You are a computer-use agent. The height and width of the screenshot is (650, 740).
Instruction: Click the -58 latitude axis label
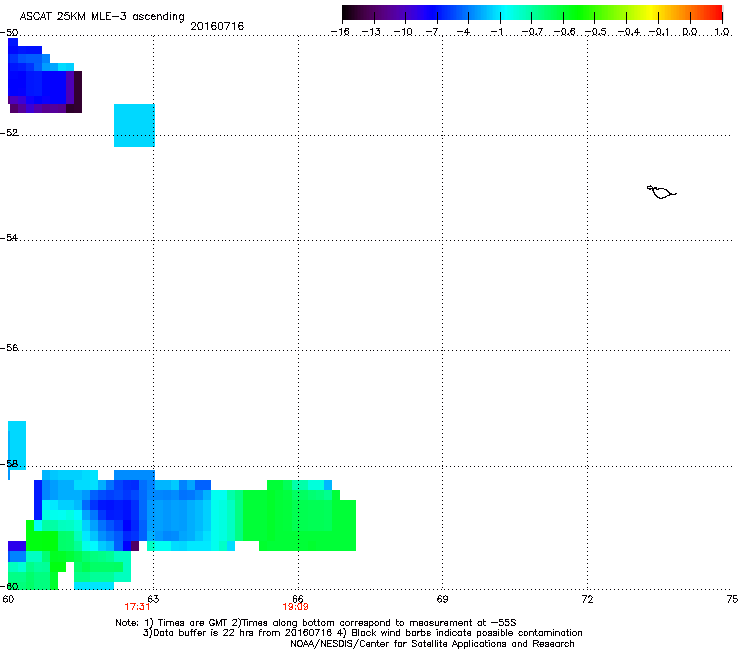(9, 464)
